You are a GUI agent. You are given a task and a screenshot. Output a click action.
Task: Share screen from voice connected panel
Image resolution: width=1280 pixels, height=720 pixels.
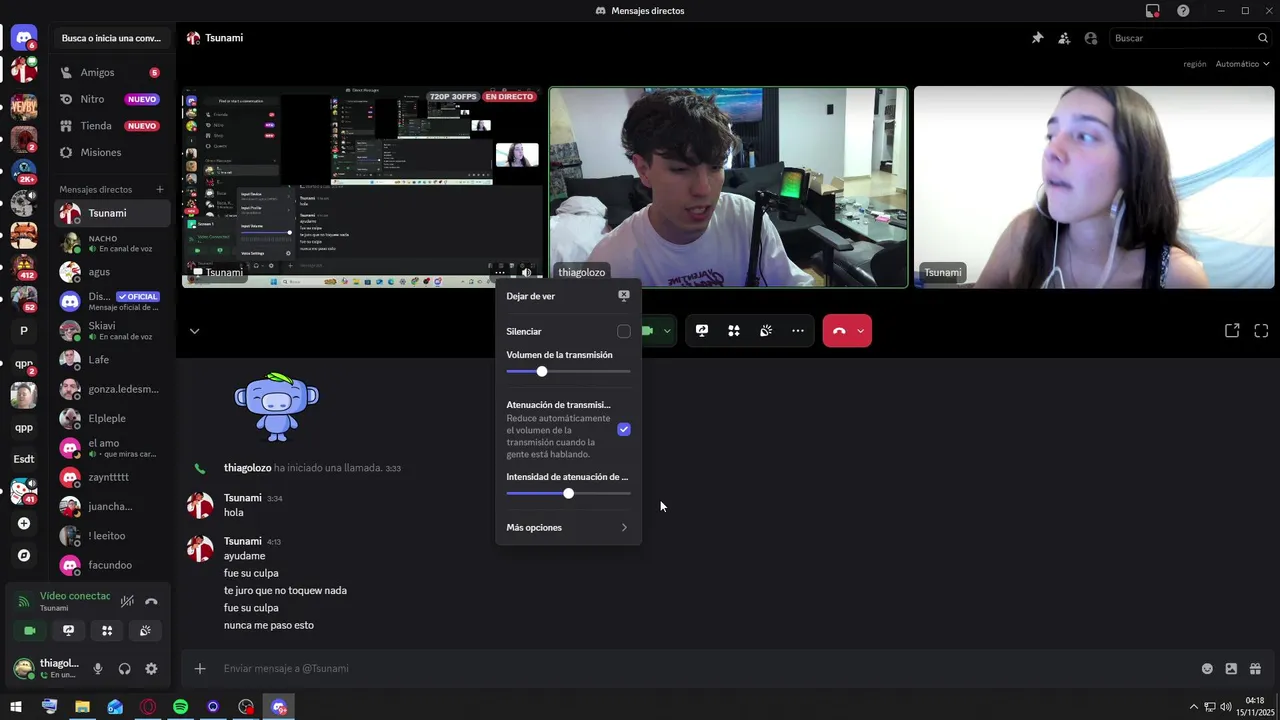68,631
